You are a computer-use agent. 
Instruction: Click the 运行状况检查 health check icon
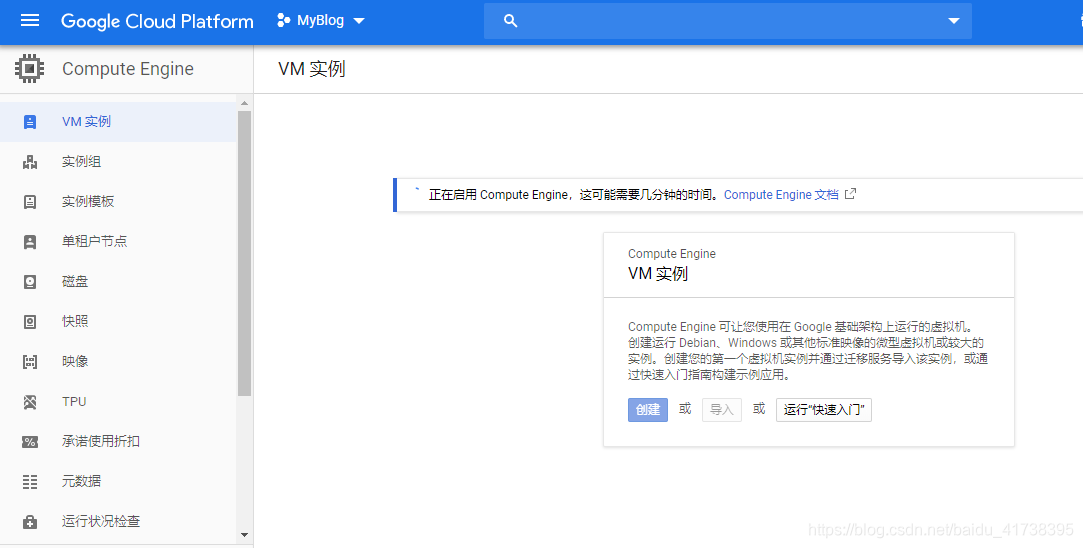pos(30,522)
